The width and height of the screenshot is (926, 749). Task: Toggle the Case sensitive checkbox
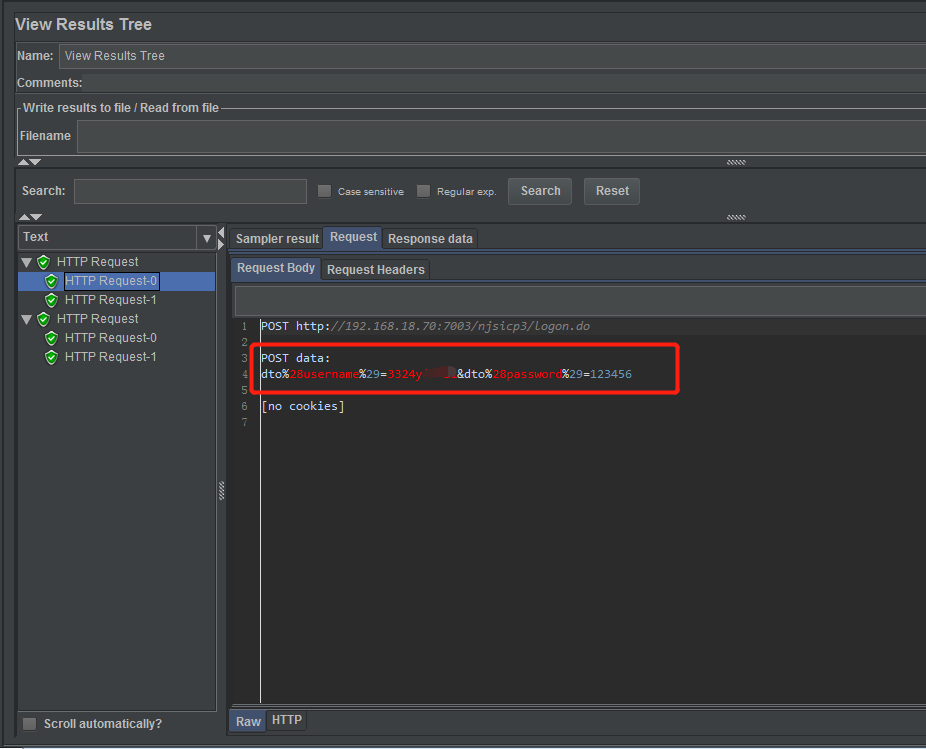click(324, 191)
